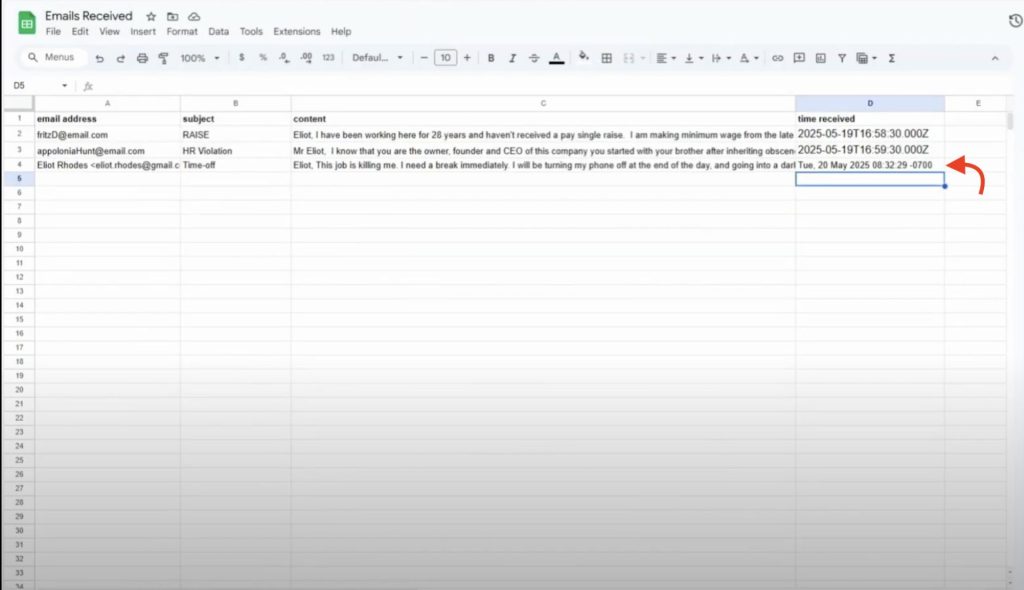Viewport: 1024px width, 590px height.
Task: Open the Extensions menu
Action: coord(296,31)
